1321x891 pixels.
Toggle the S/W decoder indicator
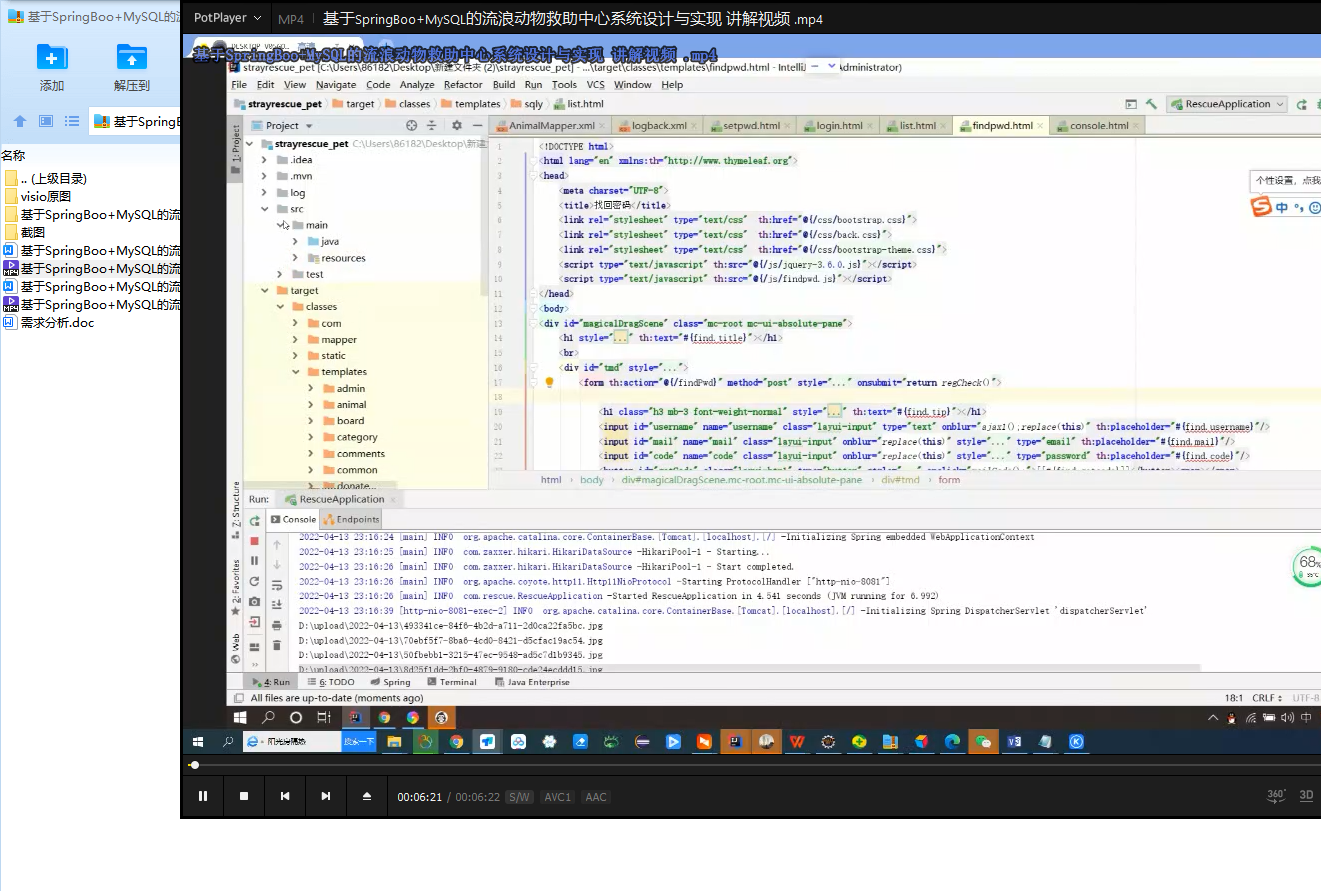pos(519,797)
